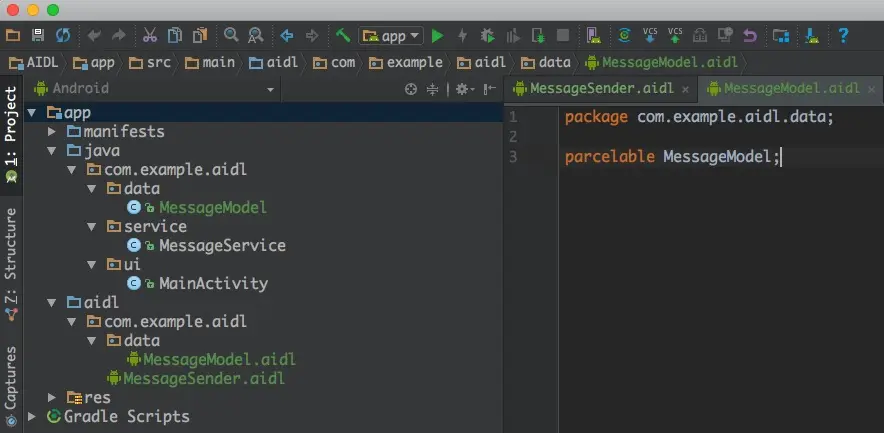Click Sync Project with Gradle Files icon
The width and height of the screenshot is (884, 433).
[x=624, y=36]
